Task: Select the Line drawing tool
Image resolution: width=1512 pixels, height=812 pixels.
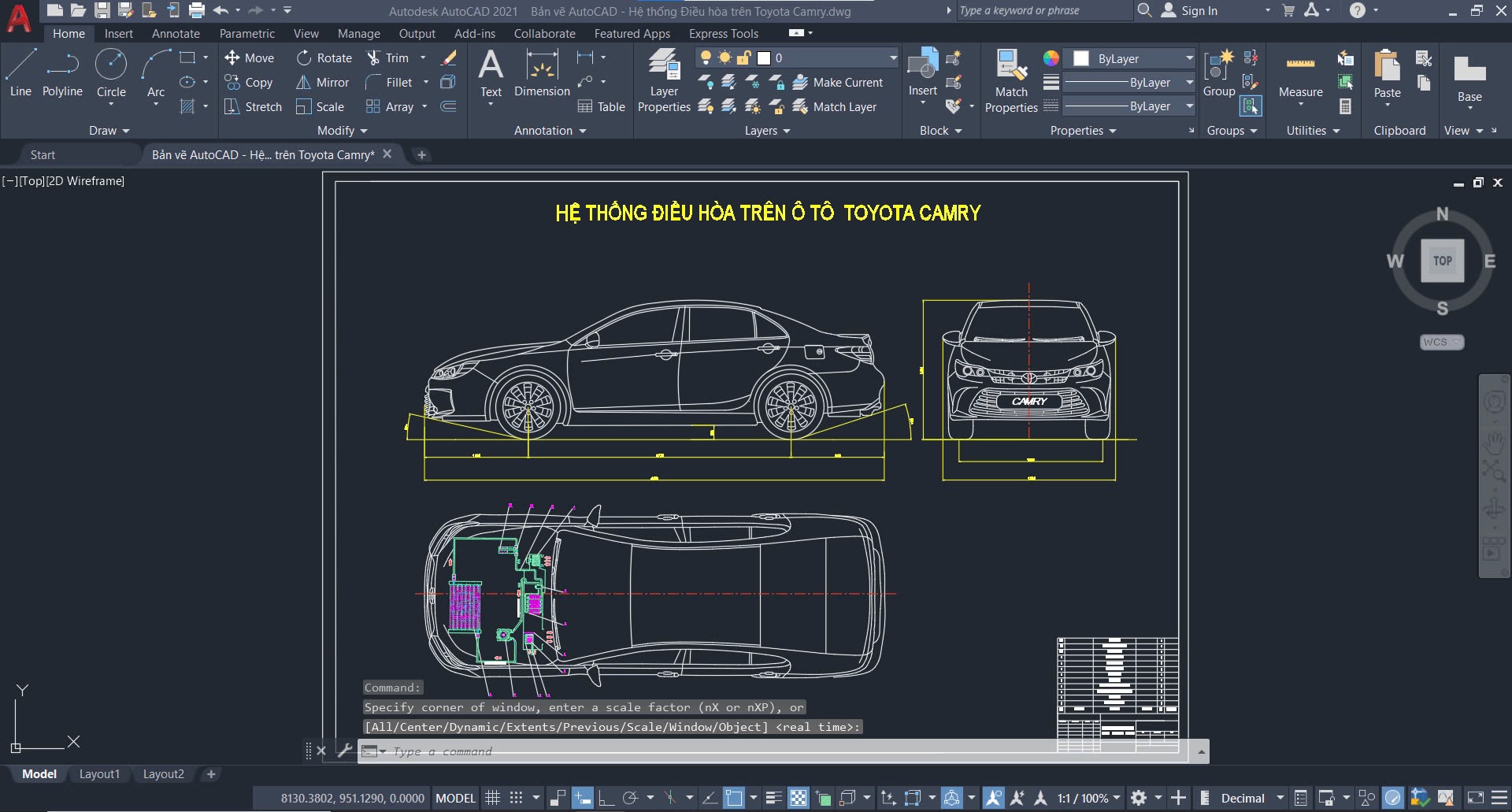Action: 20,72
